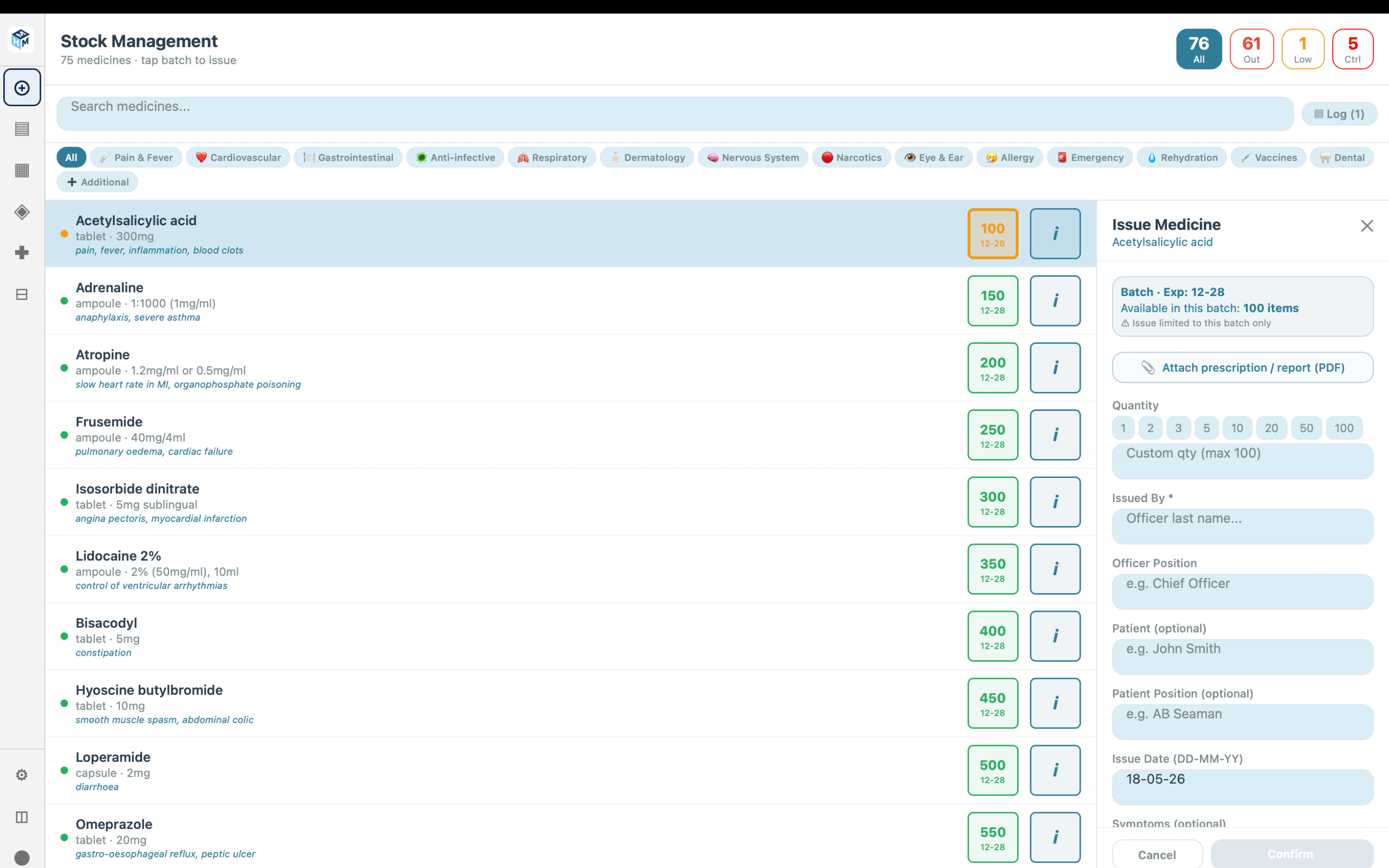Screen dimensions: 1389x868
Task: Choose quantity 100 preset
Action: pos(1344,428)
